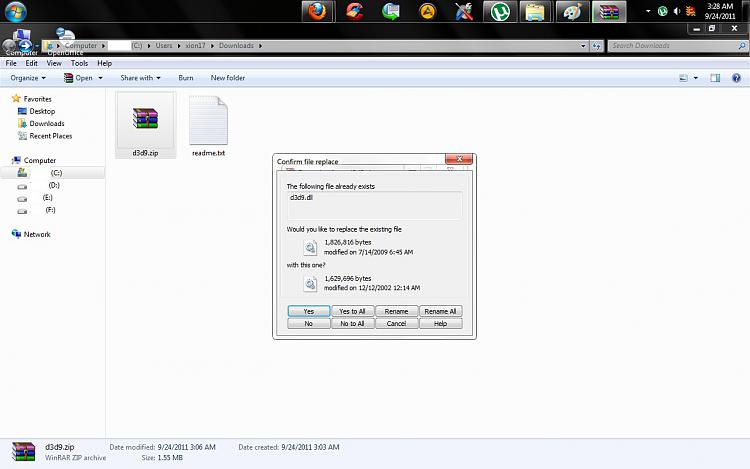The height and width of the screenshot is (469, 750).
Task: Expand the address bar history dropdown
Action: [583, 46]
